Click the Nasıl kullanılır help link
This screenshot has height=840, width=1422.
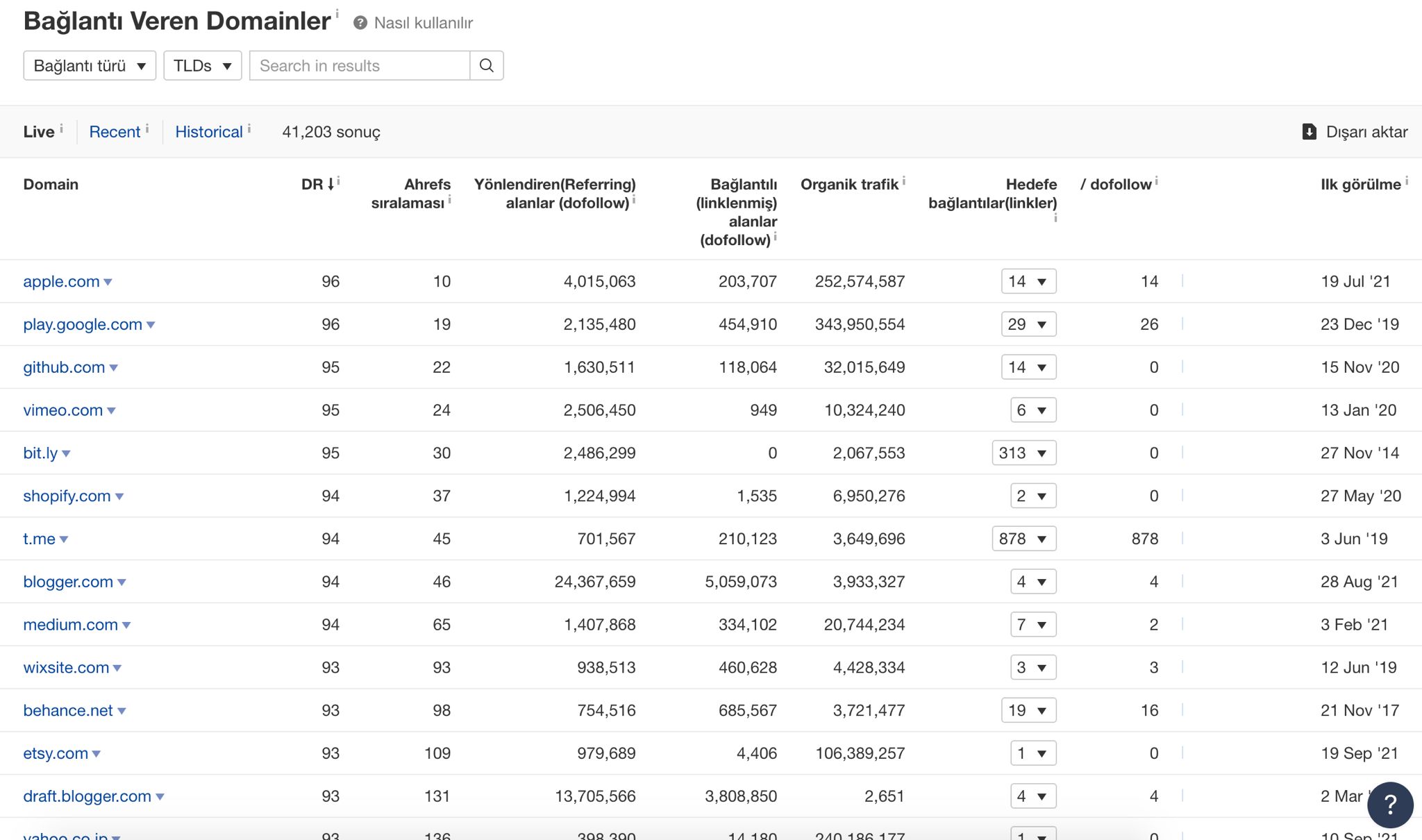click(424, 23)
